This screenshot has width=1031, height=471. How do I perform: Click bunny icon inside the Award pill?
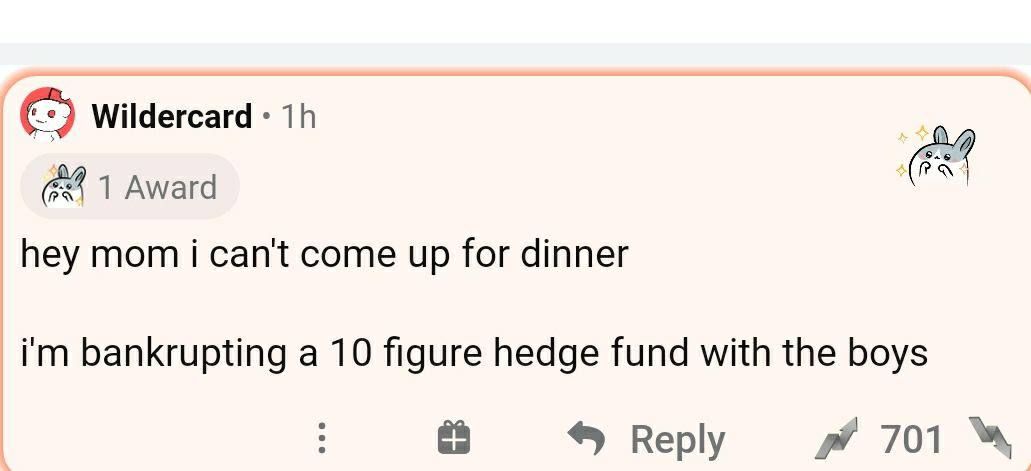point(64,187)
